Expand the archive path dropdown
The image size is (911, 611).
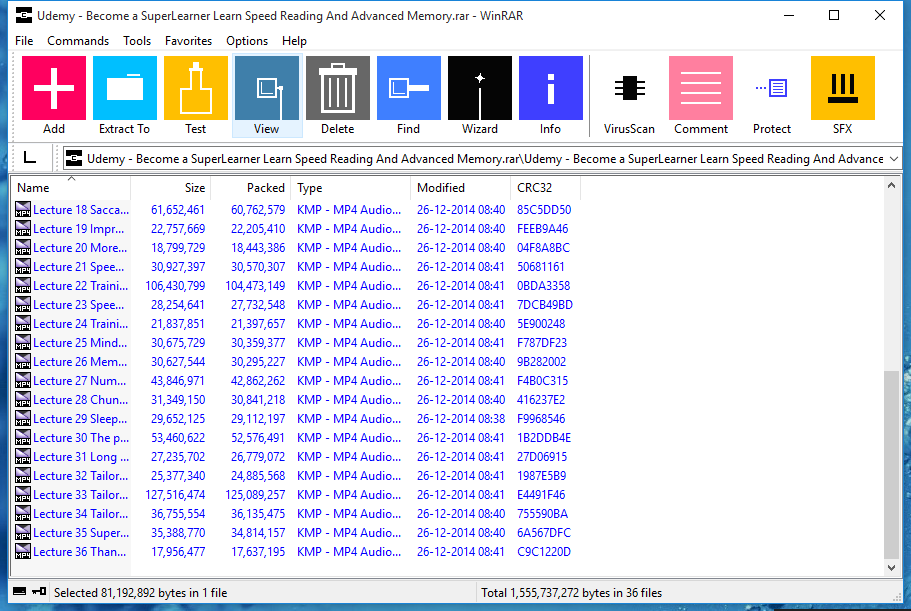tap(894, 159)
